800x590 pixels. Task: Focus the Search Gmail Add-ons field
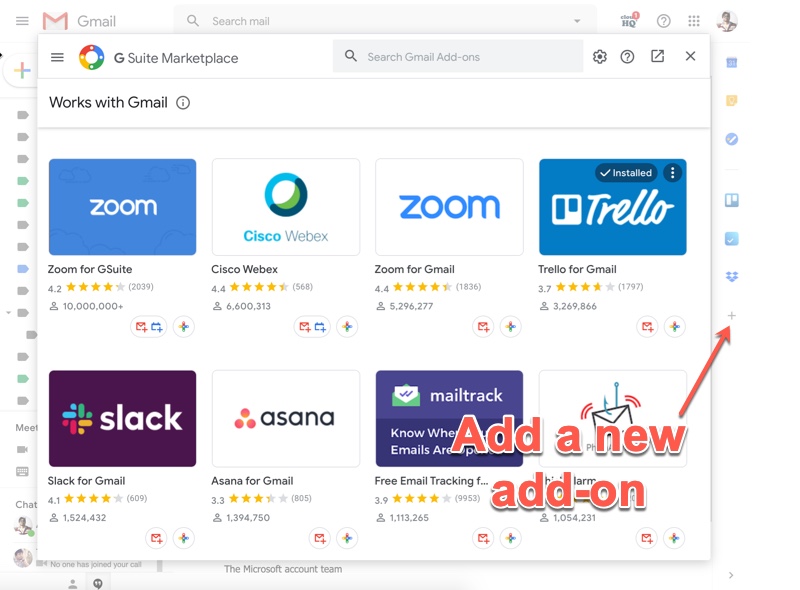[458, 57]
